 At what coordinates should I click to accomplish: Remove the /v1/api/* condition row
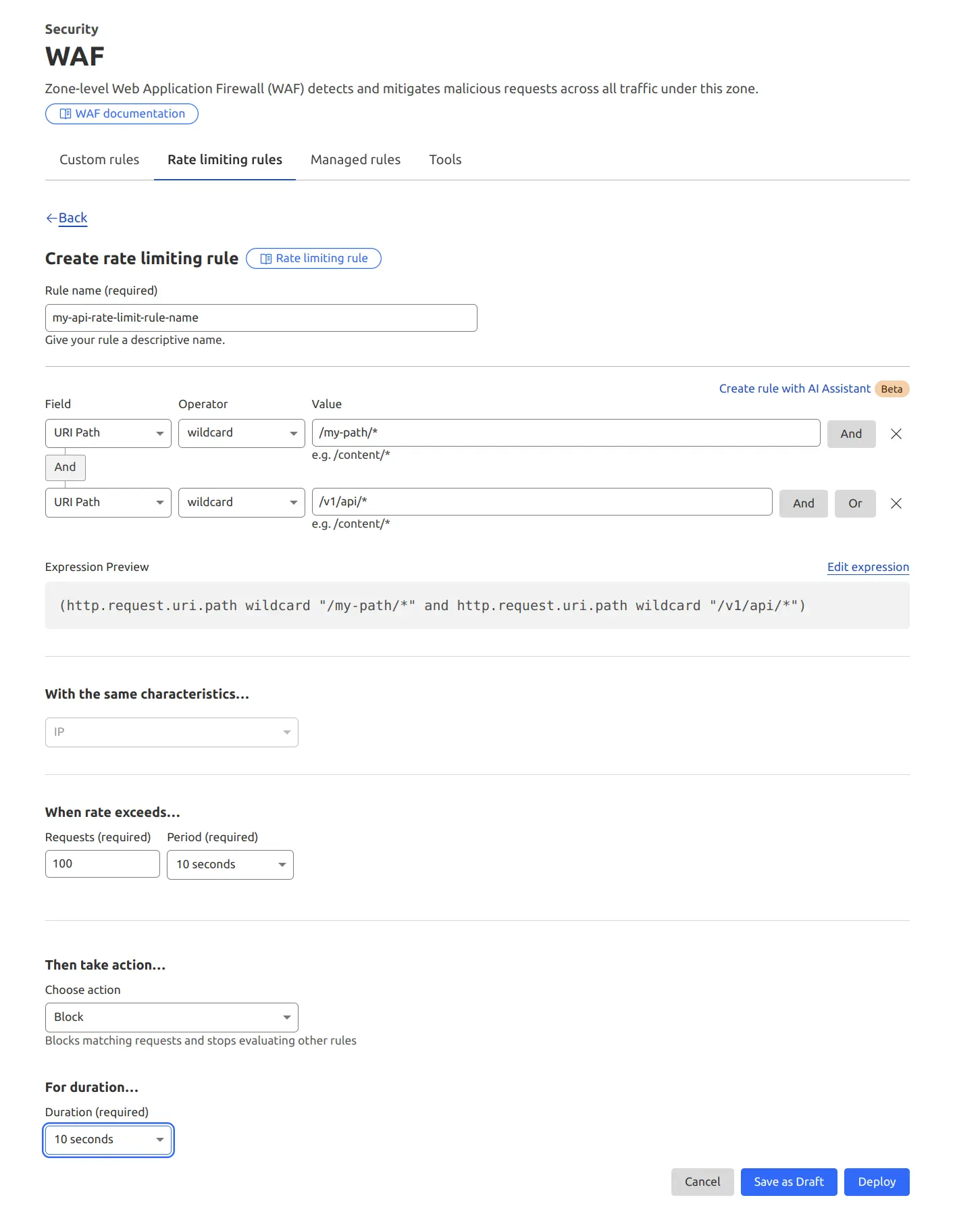pos(896,503)
